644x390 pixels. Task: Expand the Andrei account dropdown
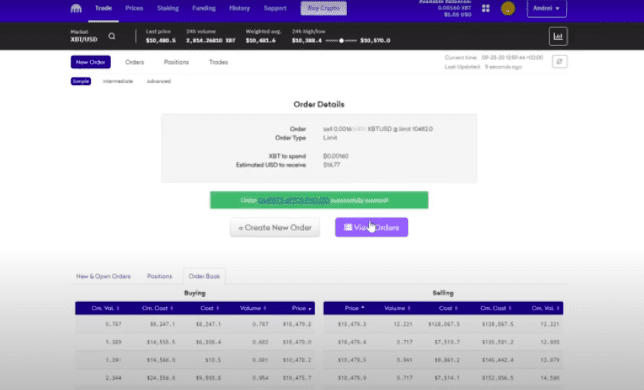(x=547, y=9)
